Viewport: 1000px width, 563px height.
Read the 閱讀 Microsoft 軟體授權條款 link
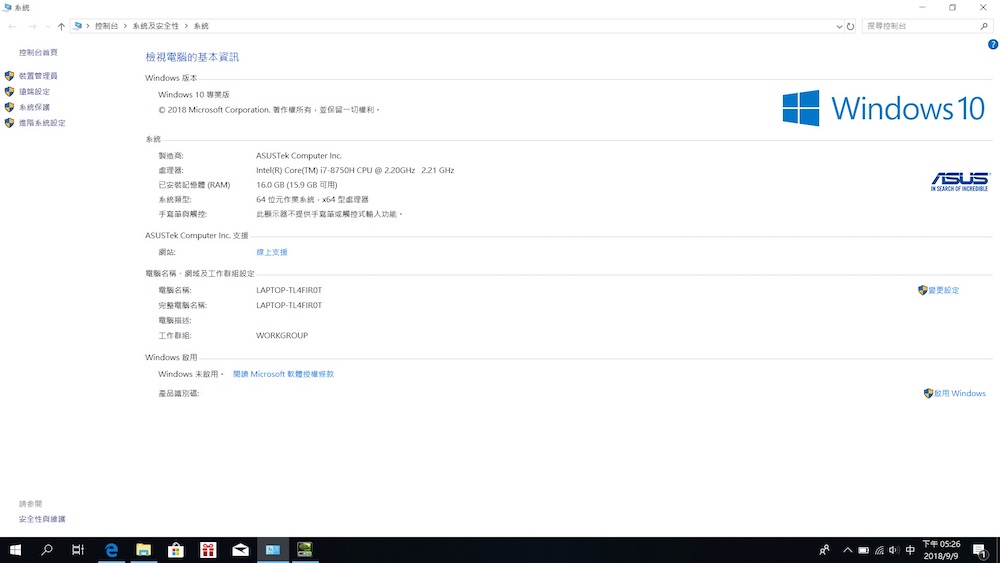[283, 374]
